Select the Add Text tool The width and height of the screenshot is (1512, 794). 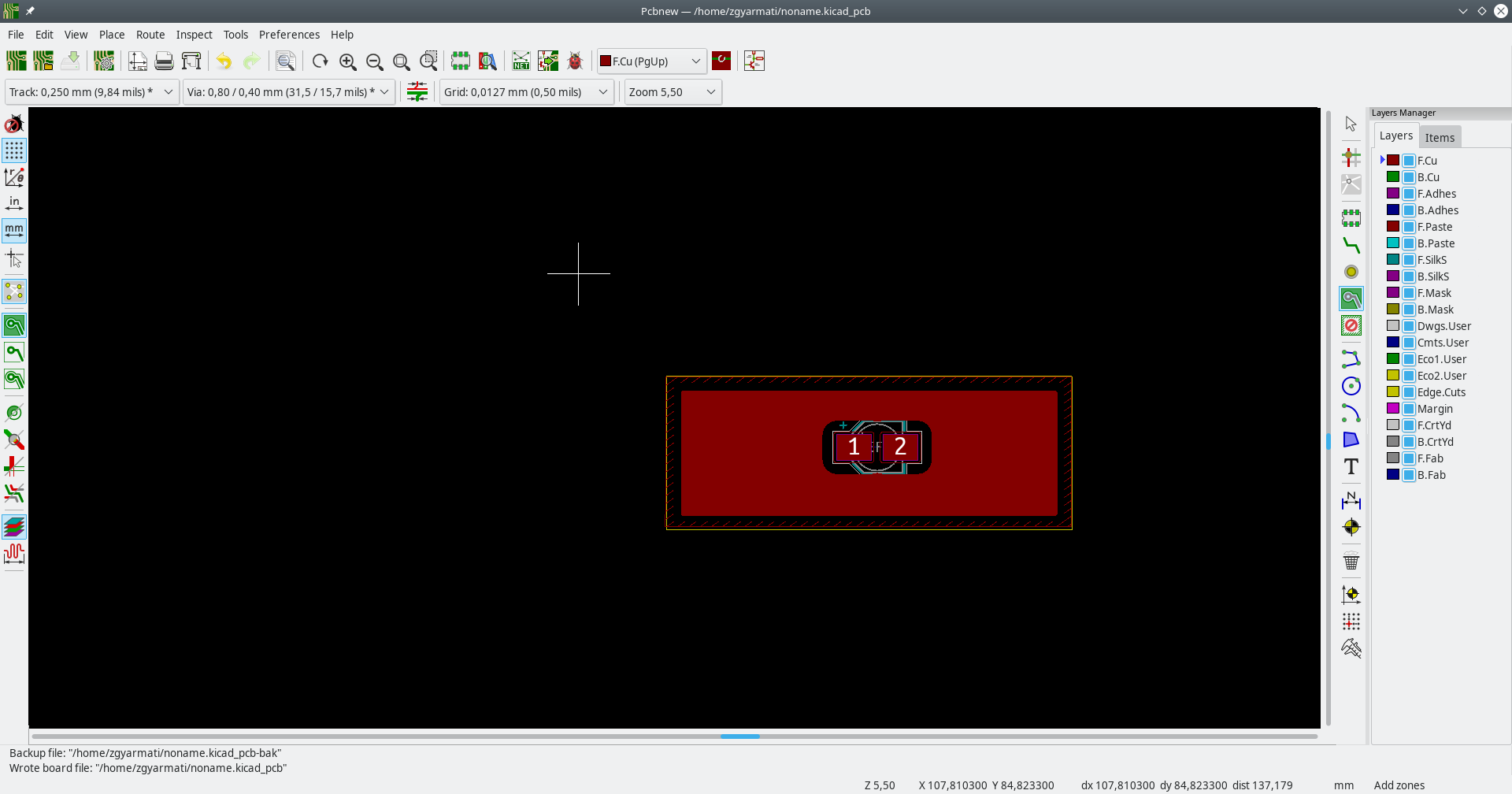click(1351, 467)
